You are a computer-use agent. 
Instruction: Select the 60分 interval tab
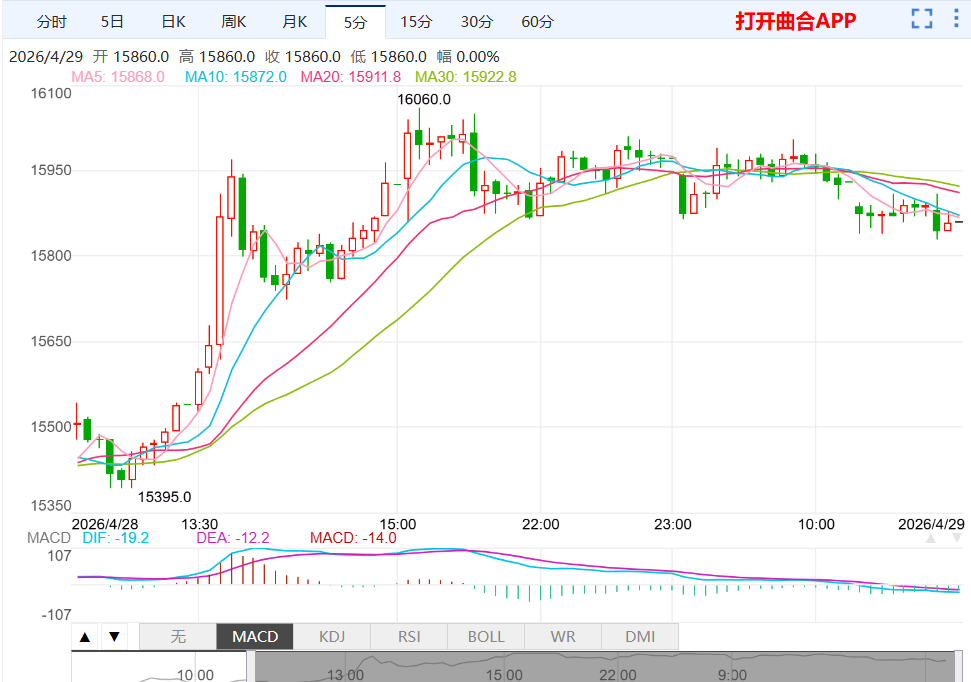coord(536,20)
